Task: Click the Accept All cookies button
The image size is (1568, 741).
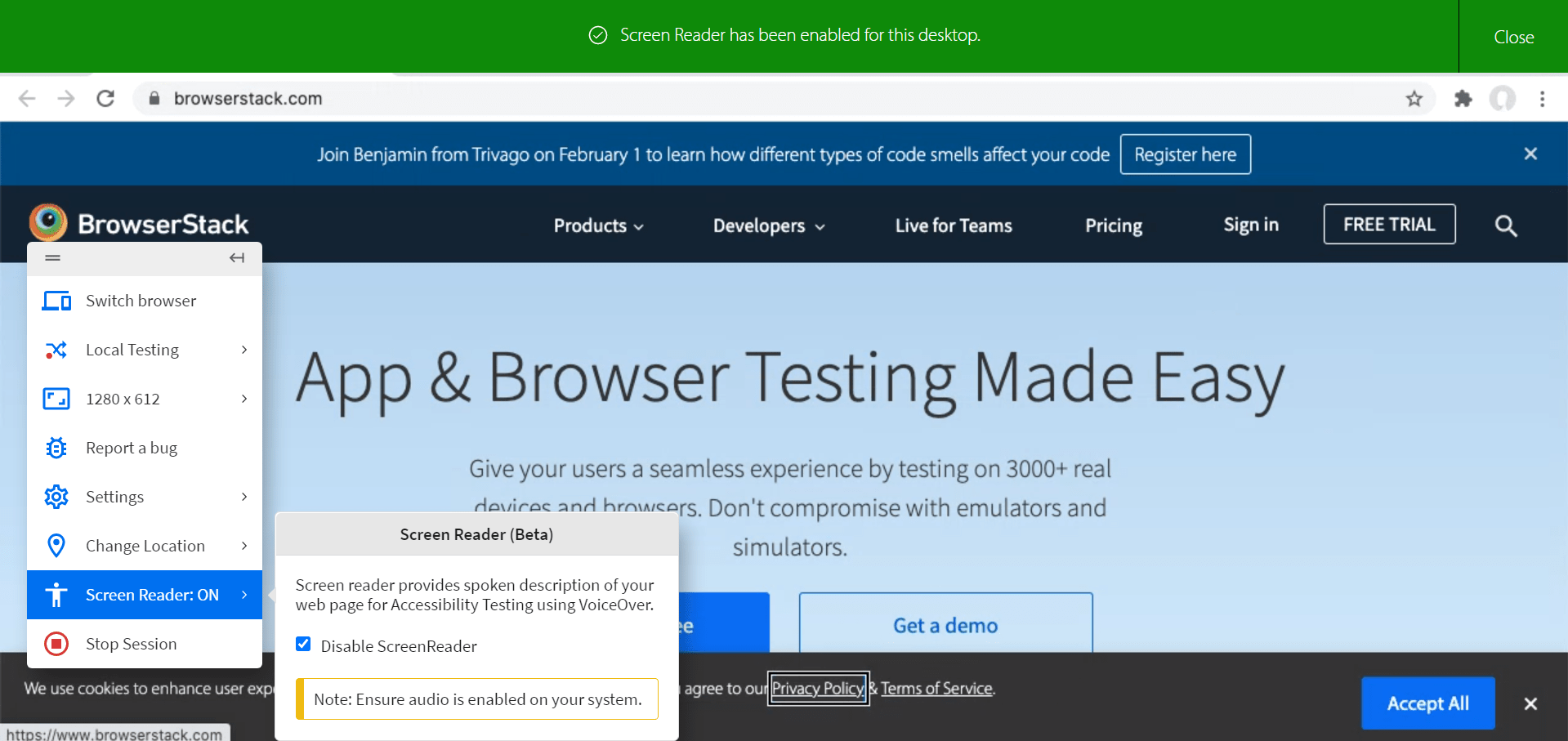Action: 1427,703
